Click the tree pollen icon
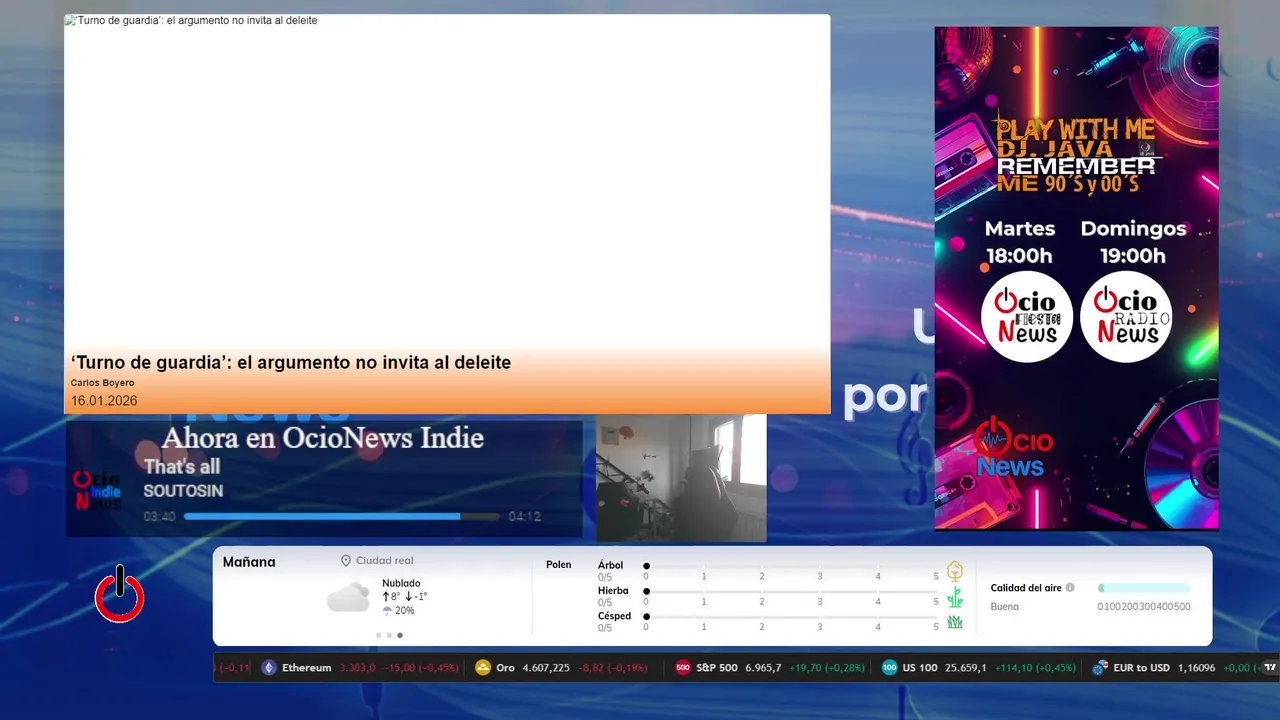Image resolution: width=1280 pixels, height=720 pixels. tap(955, 571)
